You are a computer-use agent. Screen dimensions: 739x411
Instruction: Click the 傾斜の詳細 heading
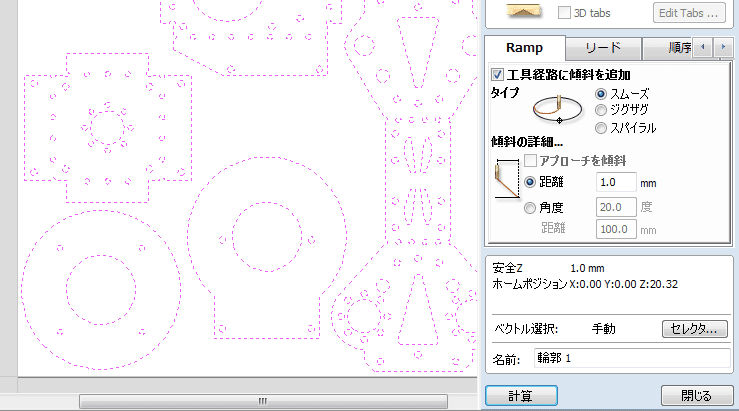(527, 142)
